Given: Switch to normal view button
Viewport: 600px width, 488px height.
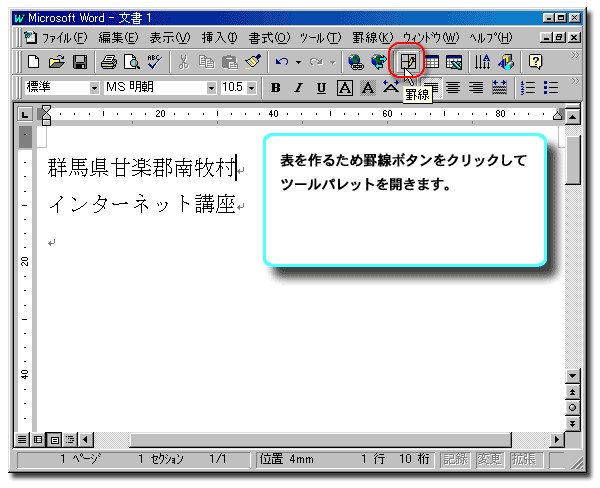Looking at the screenshot, I should coord(22,440).
